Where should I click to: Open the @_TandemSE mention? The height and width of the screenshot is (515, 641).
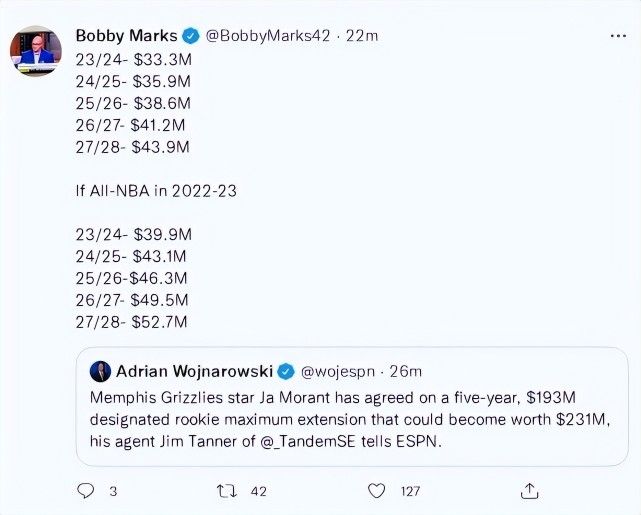(348, 440)
